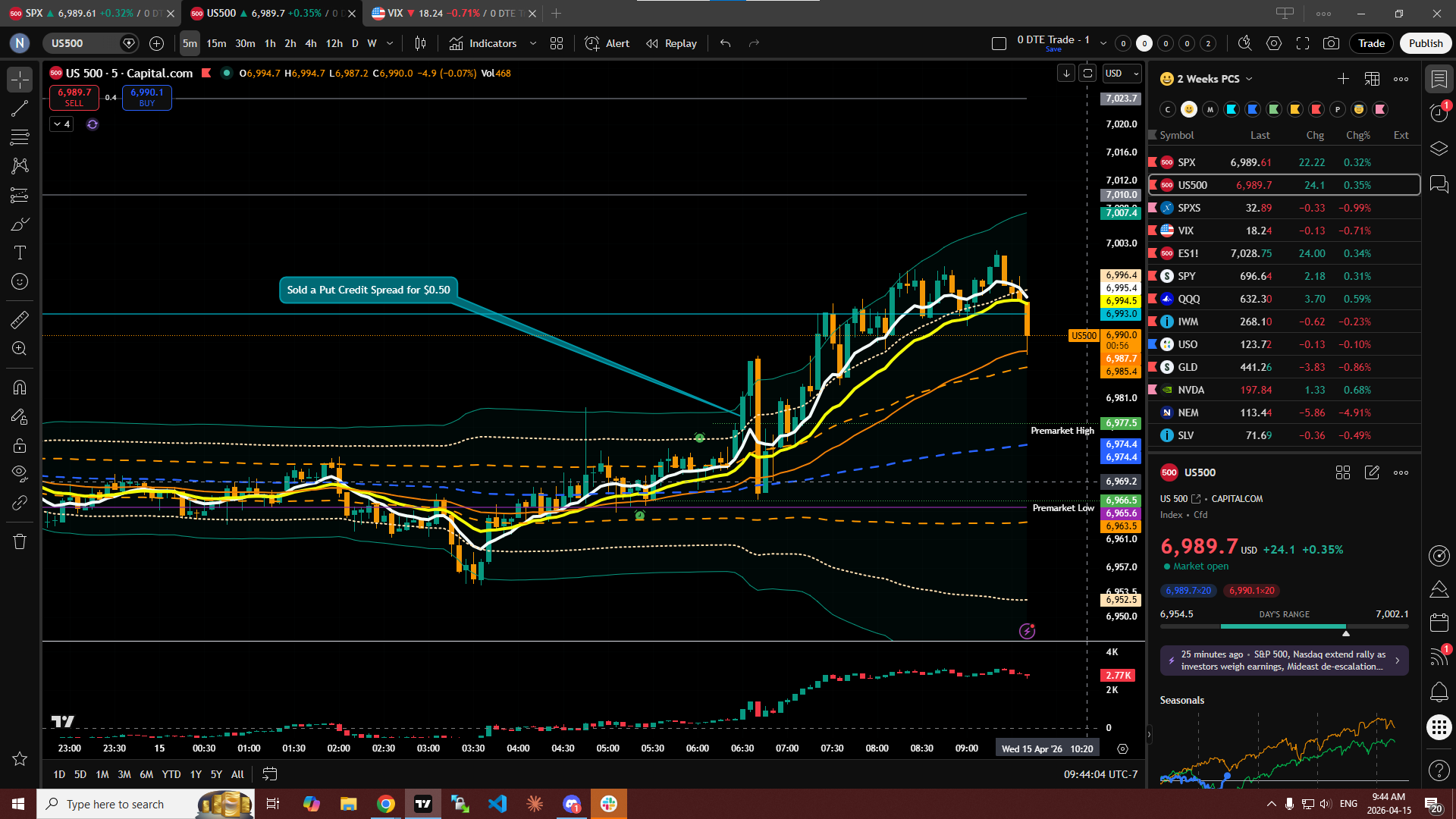1456x819 pixels.
Task: Take a chart snapshot camera icon
Action: click(1331, 43)
